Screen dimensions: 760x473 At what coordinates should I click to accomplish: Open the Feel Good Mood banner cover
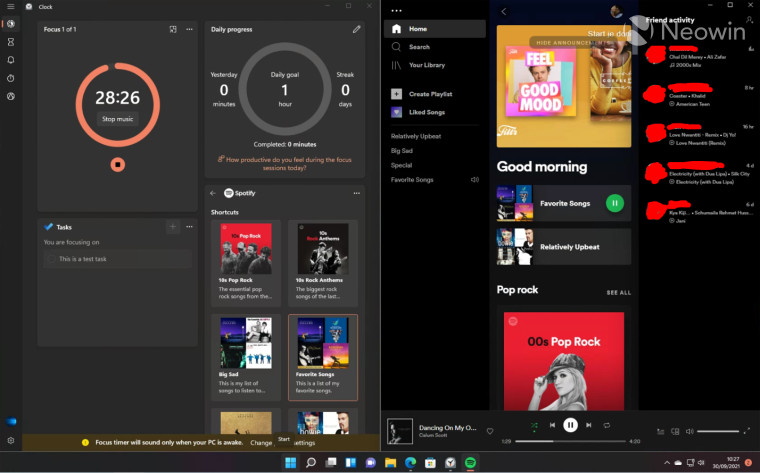coord(541,81)
